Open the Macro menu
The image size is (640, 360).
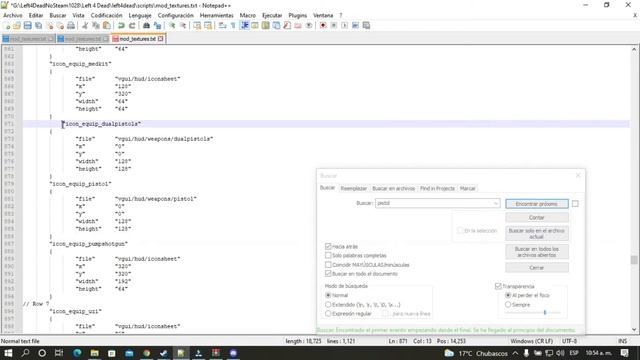[248, 15]
